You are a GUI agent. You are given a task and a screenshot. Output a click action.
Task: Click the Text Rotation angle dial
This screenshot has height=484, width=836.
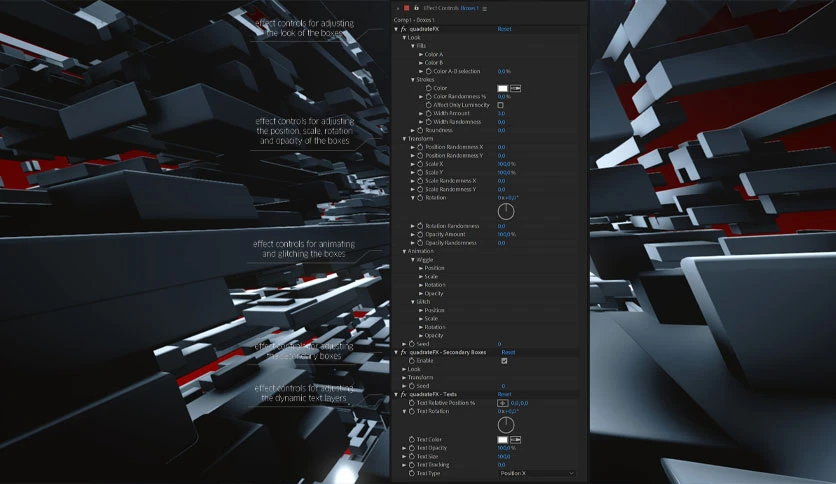(506, 425)
